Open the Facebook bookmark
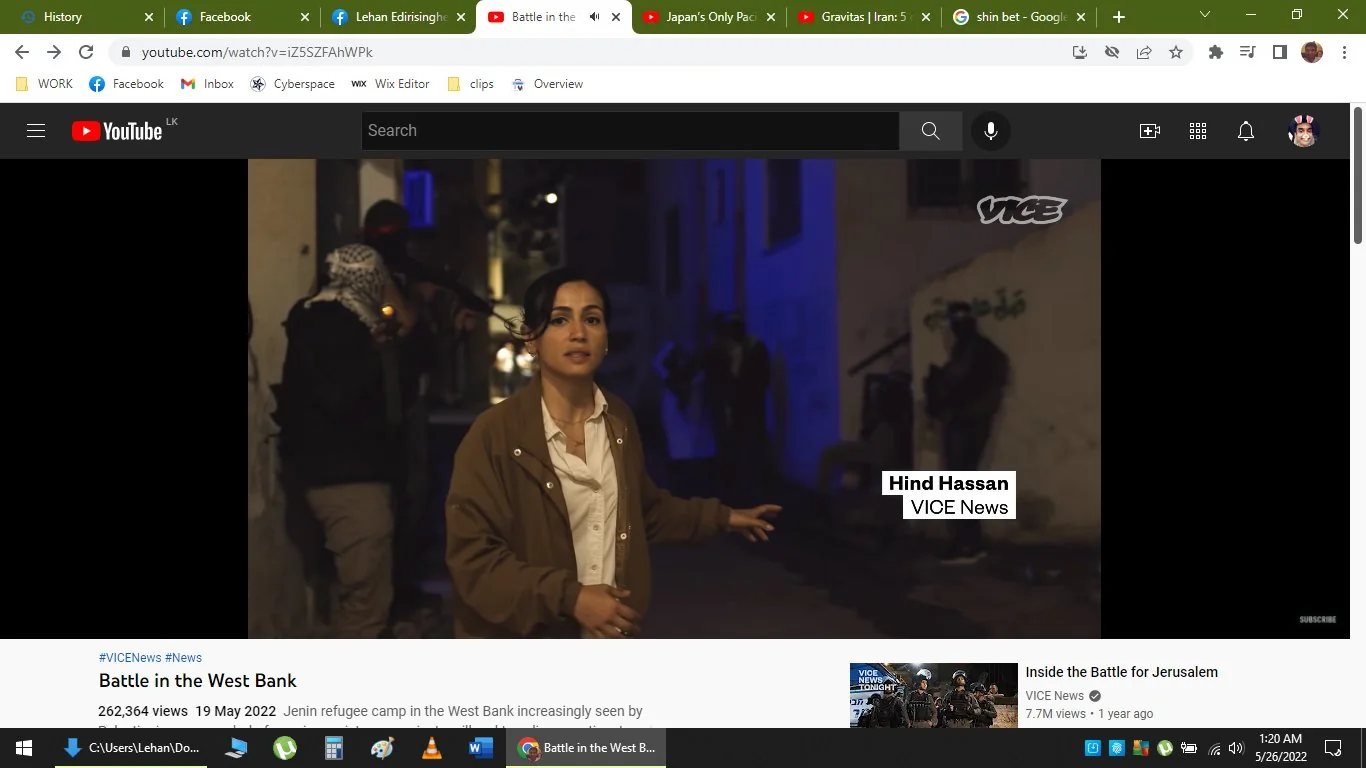The image size is (1366, 768). 126,84
